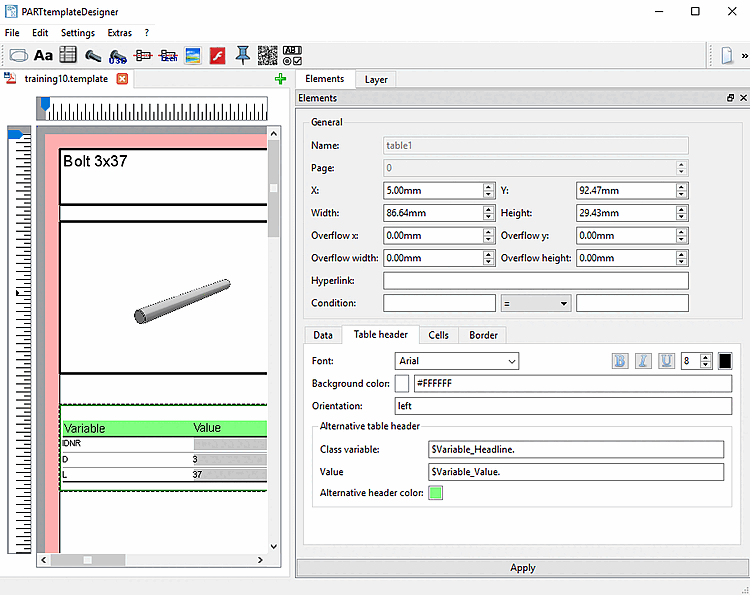This screenshot has height=595, width=750.
Task: Pick the green alternative header color
Action: pyautogui.click(x=435, y=493)
